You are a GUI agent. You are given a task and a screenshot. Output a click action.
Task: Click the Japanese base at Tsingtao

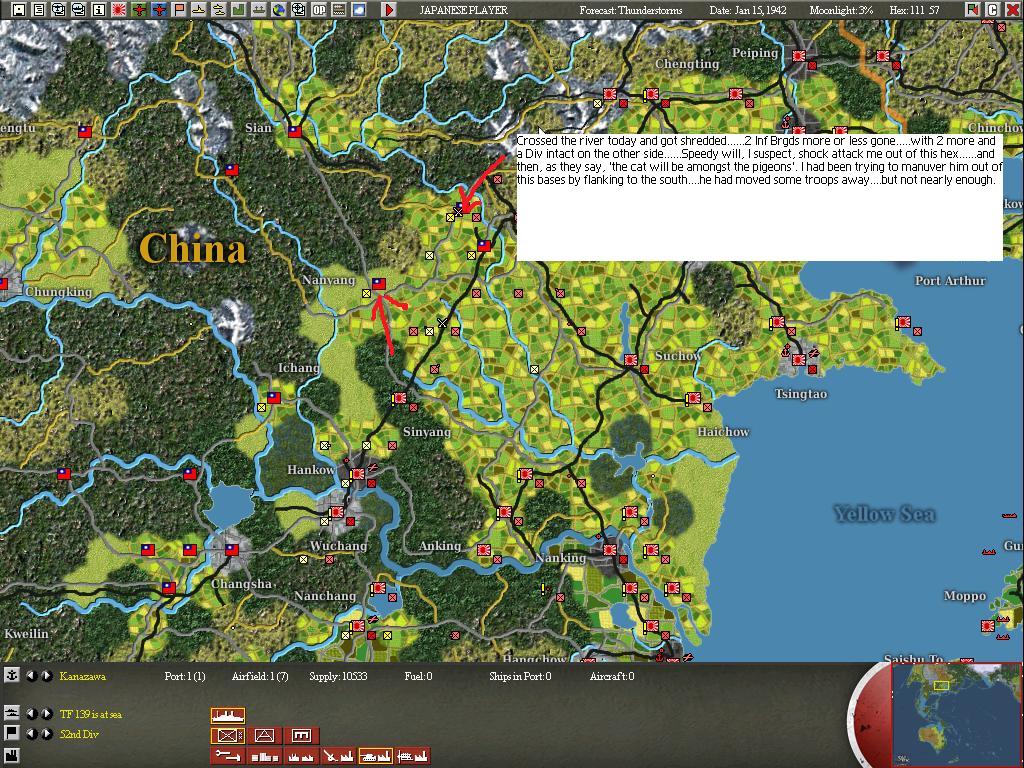pyautogui.click(x=798, y=359)
